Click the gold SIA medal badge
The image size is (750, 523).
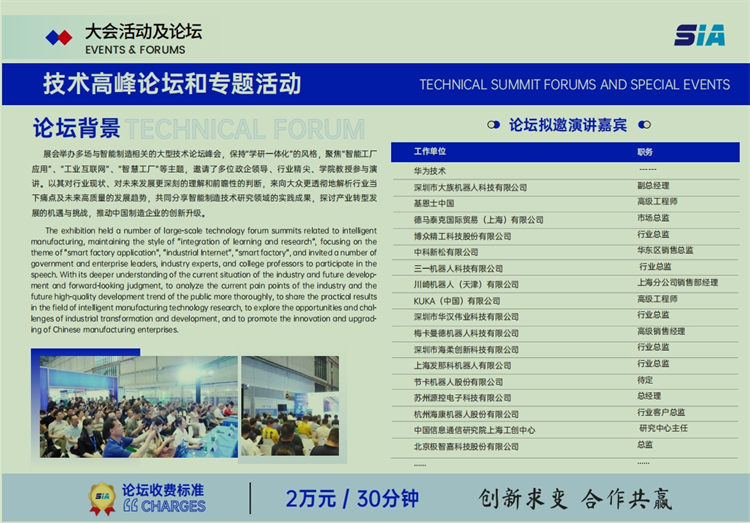(102, 499)
